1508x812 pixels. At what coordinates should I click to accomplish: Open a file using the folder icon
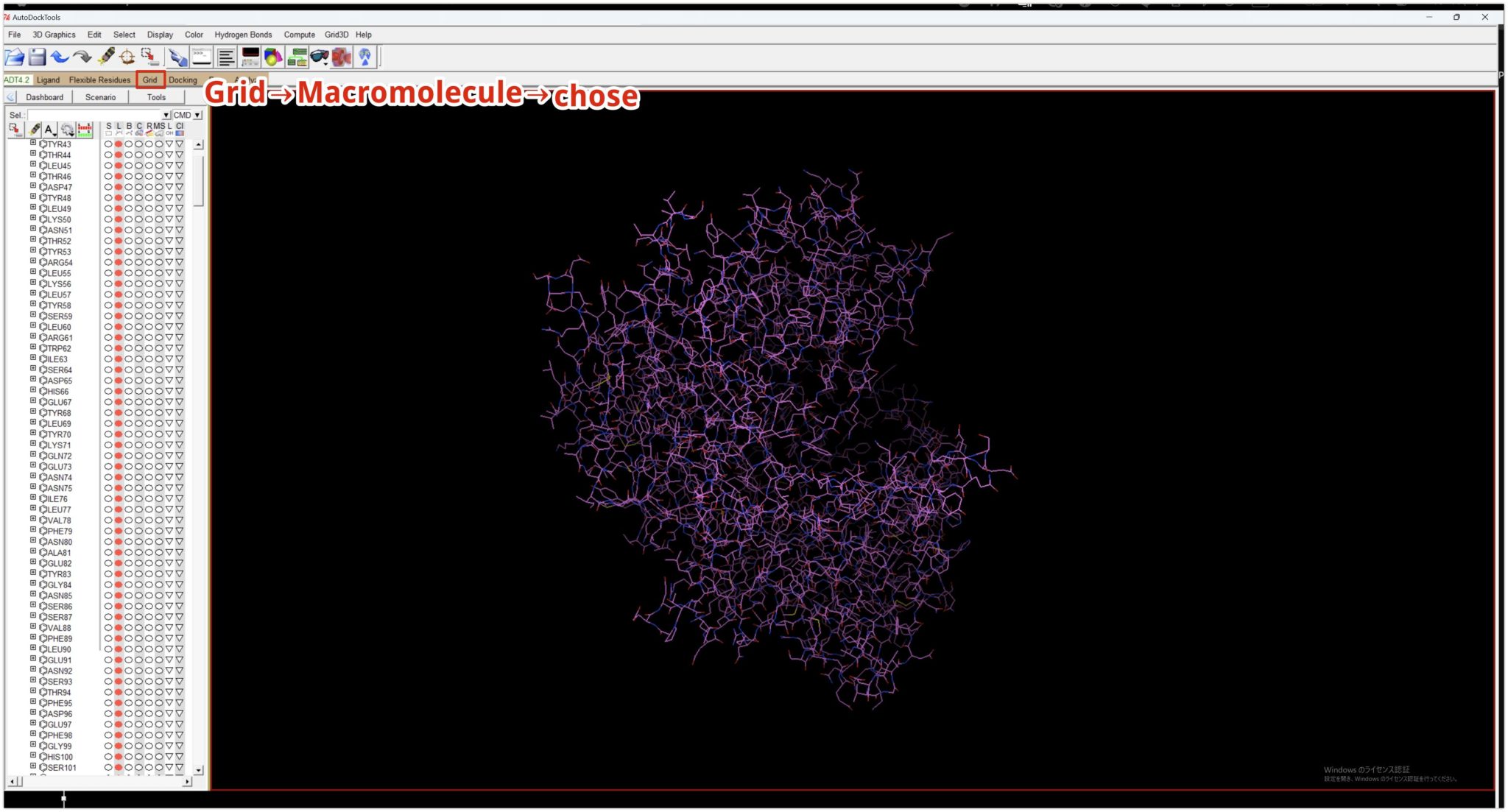tap(15, 55)
